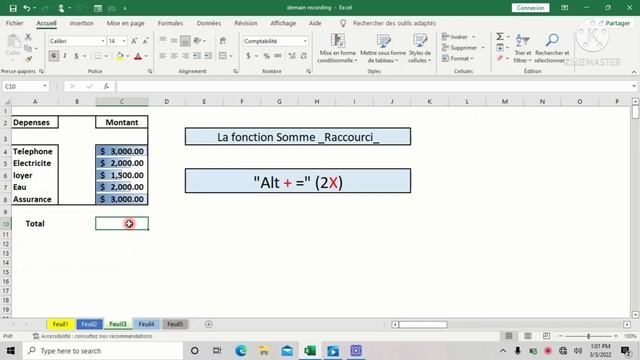Click the AutoSum sigma icon

coord(500,37)
